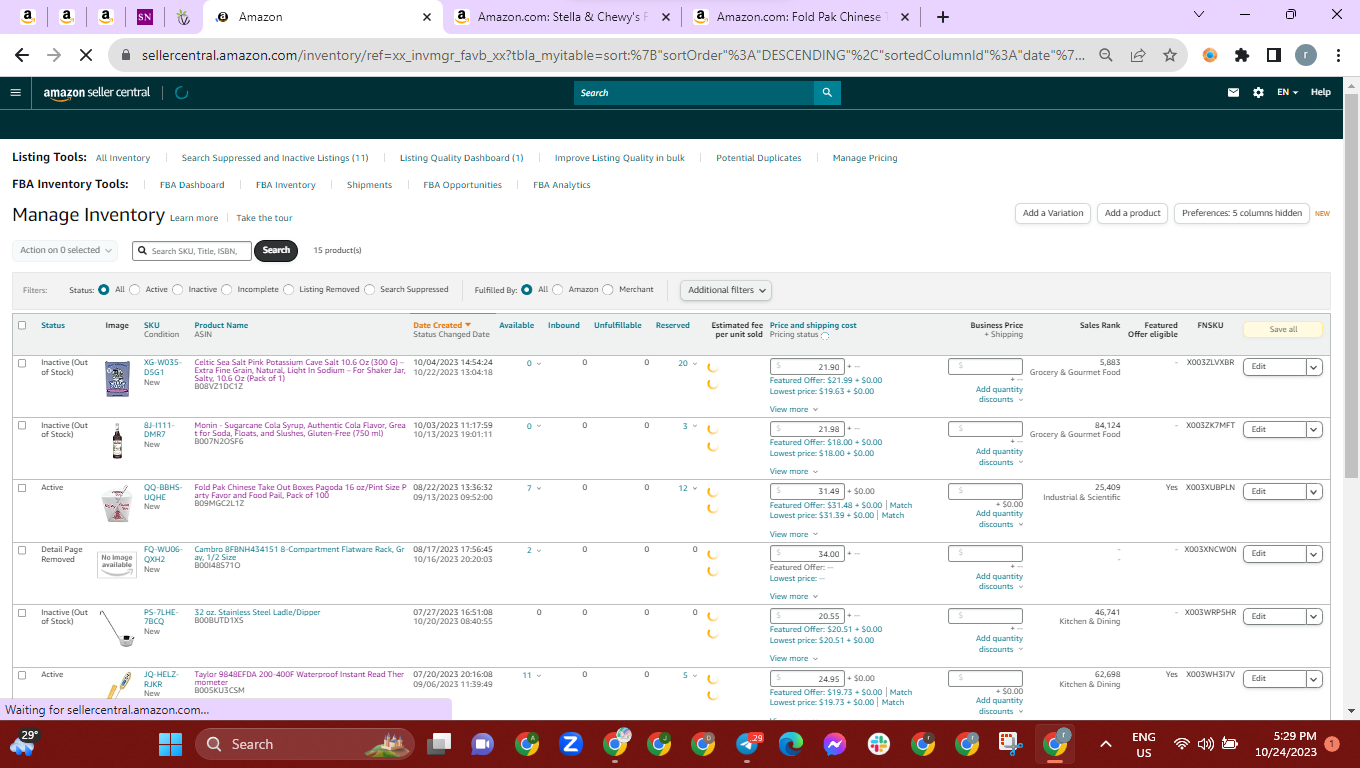Click the Add a product button

pyautogui.click(x=1132, y=213)
